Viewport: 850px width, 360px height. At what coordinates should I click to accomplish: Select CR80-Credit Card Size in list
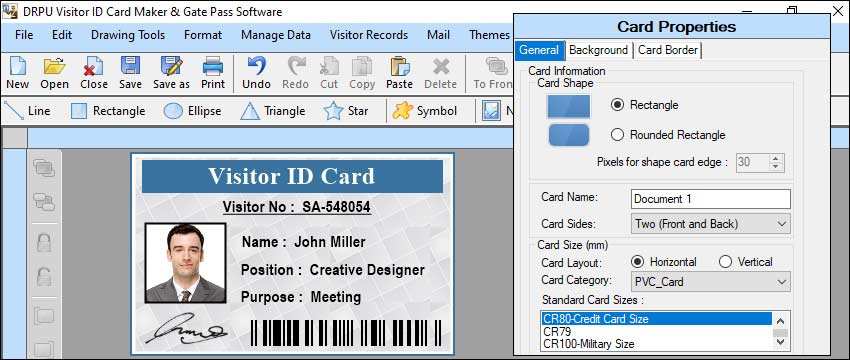[x=656, y=319]
